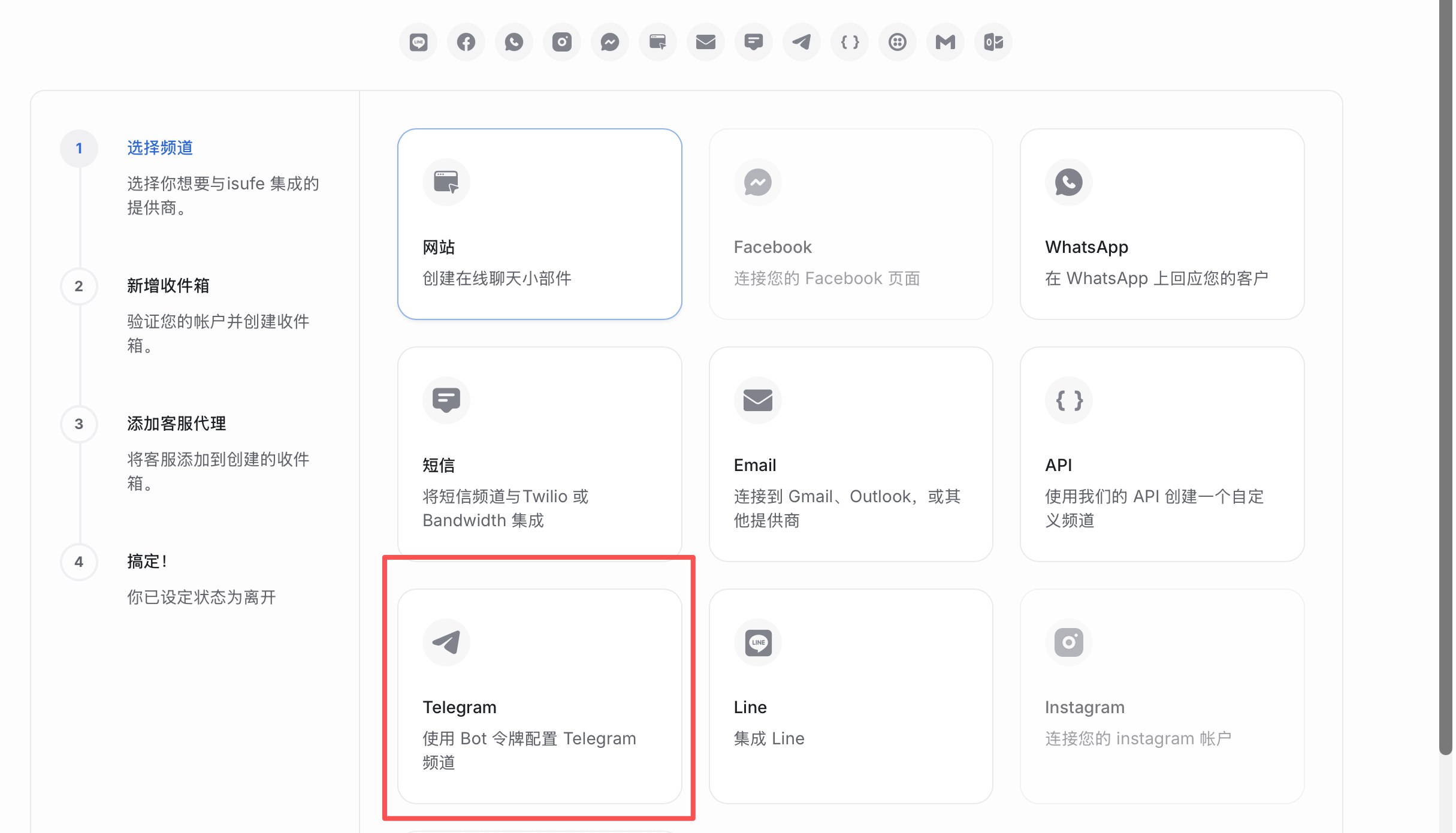1456x833 pixels.
Task: Click the Telegram plane icon in the top row
Action: pos(801,42)
